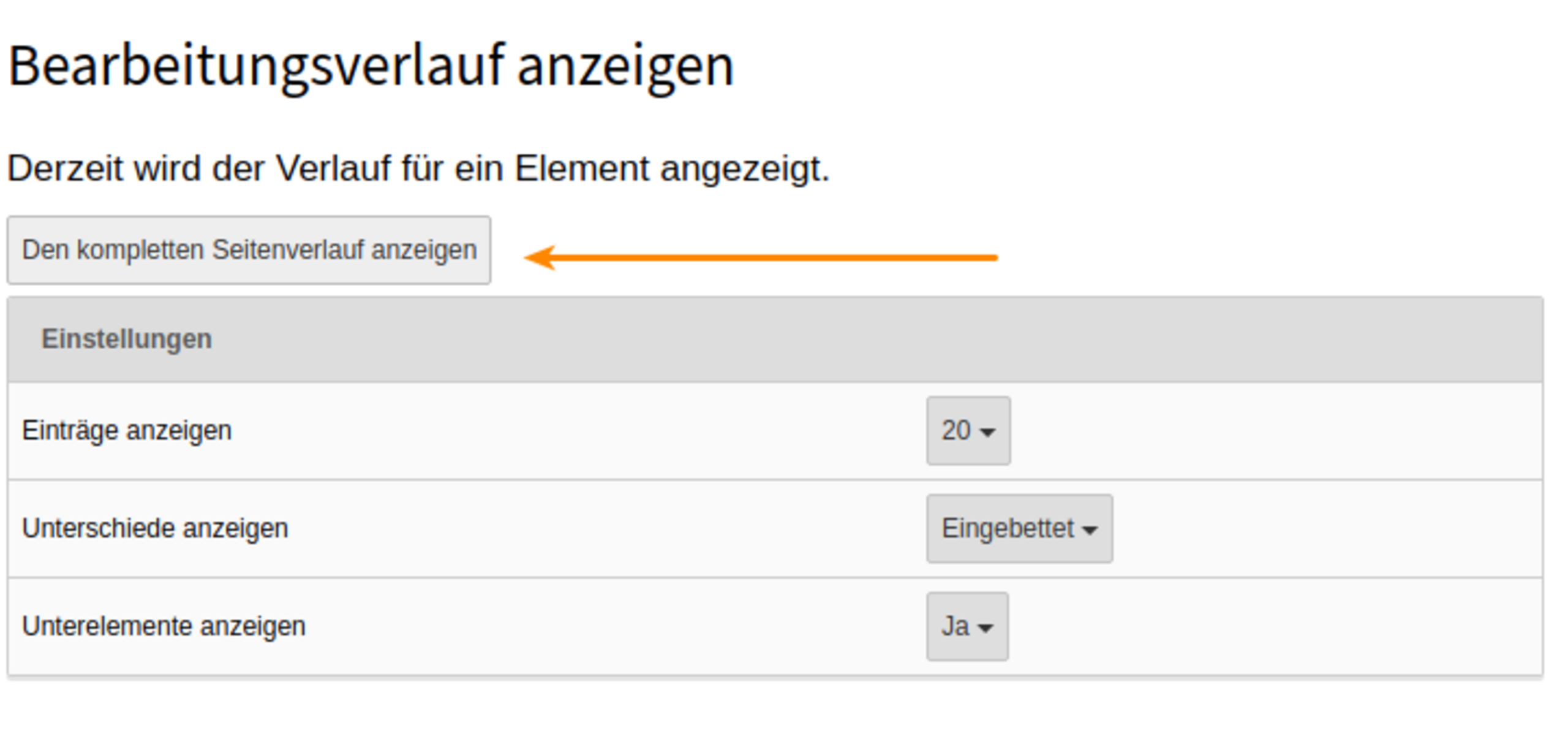Screen dimensions: 1568x731
Task: Click the 'Bearbeitungsverlauf anzeigen' page heading
Action: [371, 66]
